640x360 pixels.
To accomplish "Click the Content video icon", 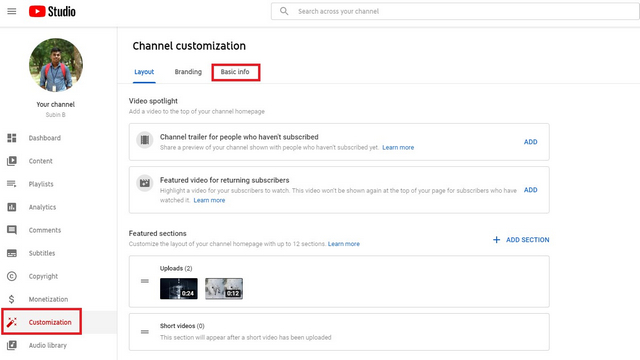I will (12, 161).
